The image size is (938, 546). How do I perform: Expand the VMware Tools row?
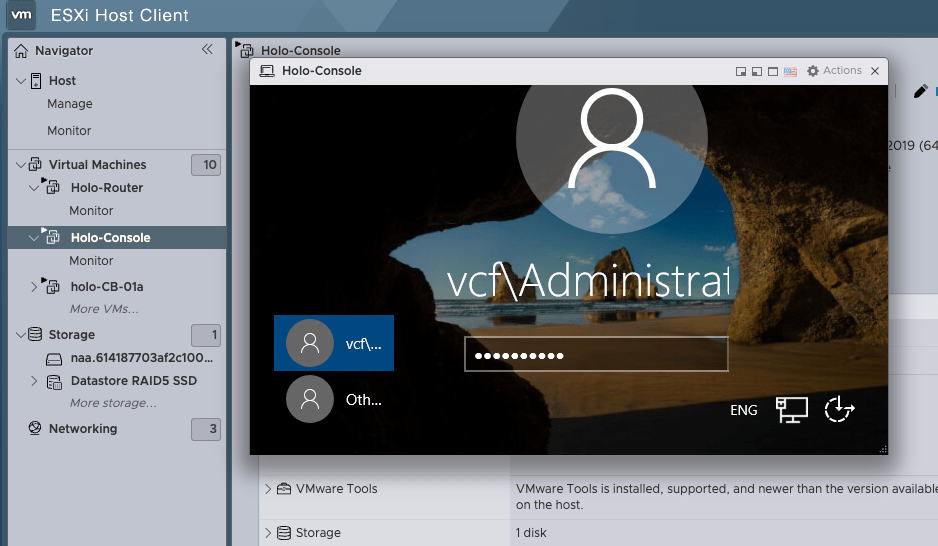tap(268, 489)
